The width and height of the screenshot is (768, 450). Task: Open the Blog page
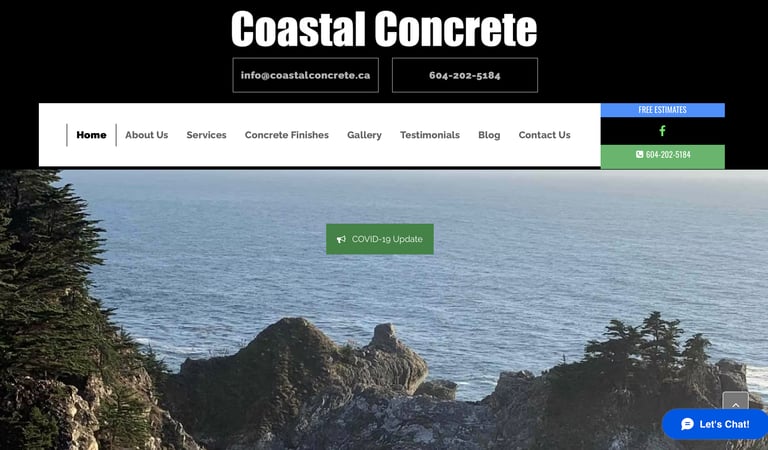click(489, 135)
